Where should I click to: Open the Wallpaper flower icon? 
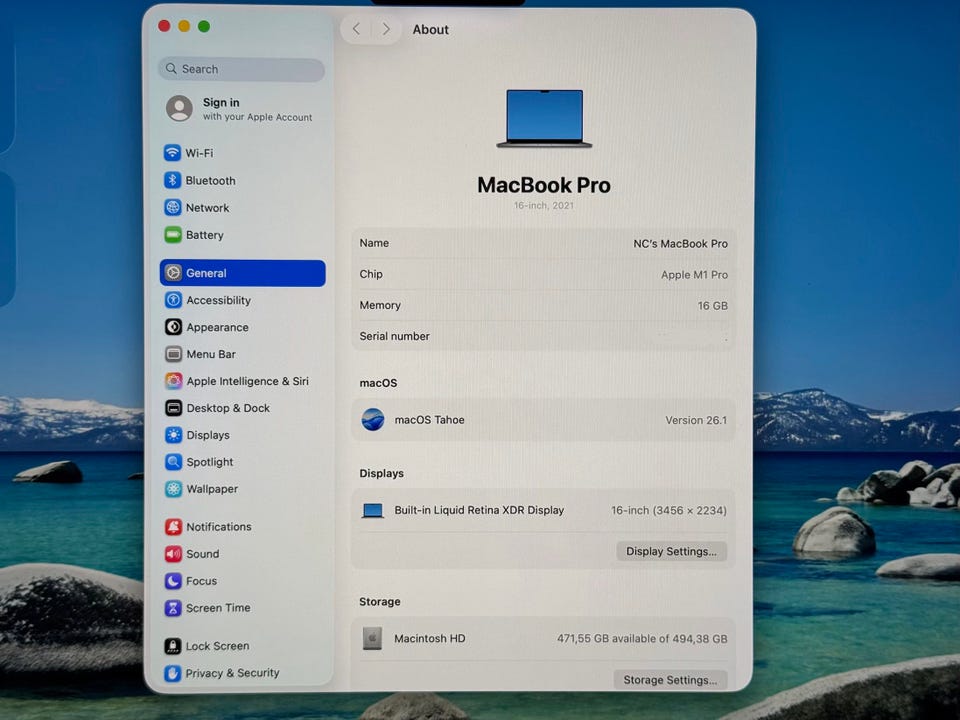[x=173, y=489]
